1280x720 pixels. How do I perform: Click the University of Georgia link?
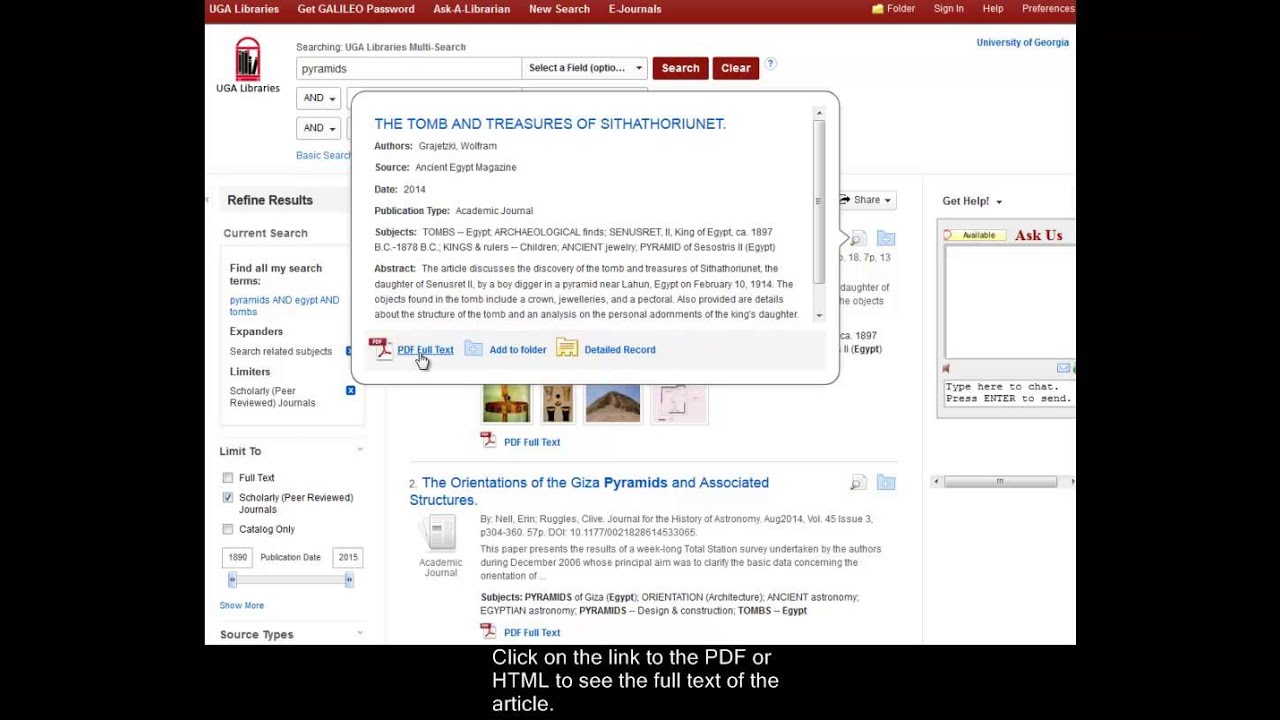pyautogui.click(x=1022, y=43)
